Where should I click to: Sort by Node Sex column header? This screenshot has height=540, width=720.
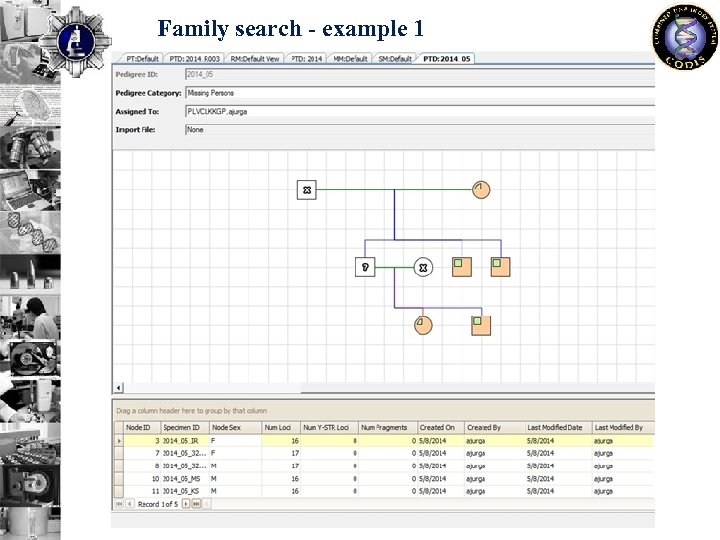coord(235,428)
